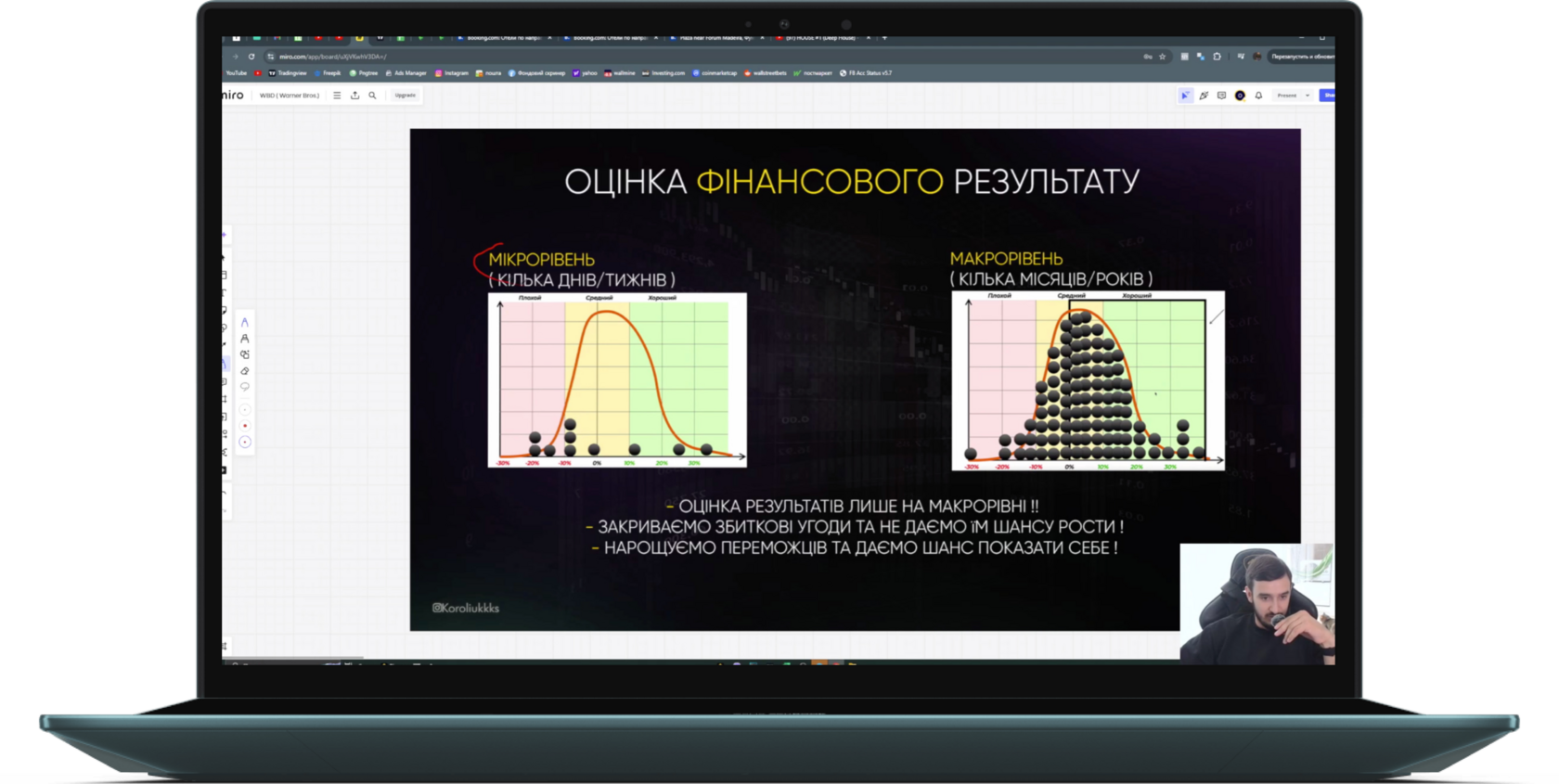The height and width of the screenshot is (784, 1559).
Task: Choose the Smart drawing shapes tool
Action: click(x=245, y=354)
